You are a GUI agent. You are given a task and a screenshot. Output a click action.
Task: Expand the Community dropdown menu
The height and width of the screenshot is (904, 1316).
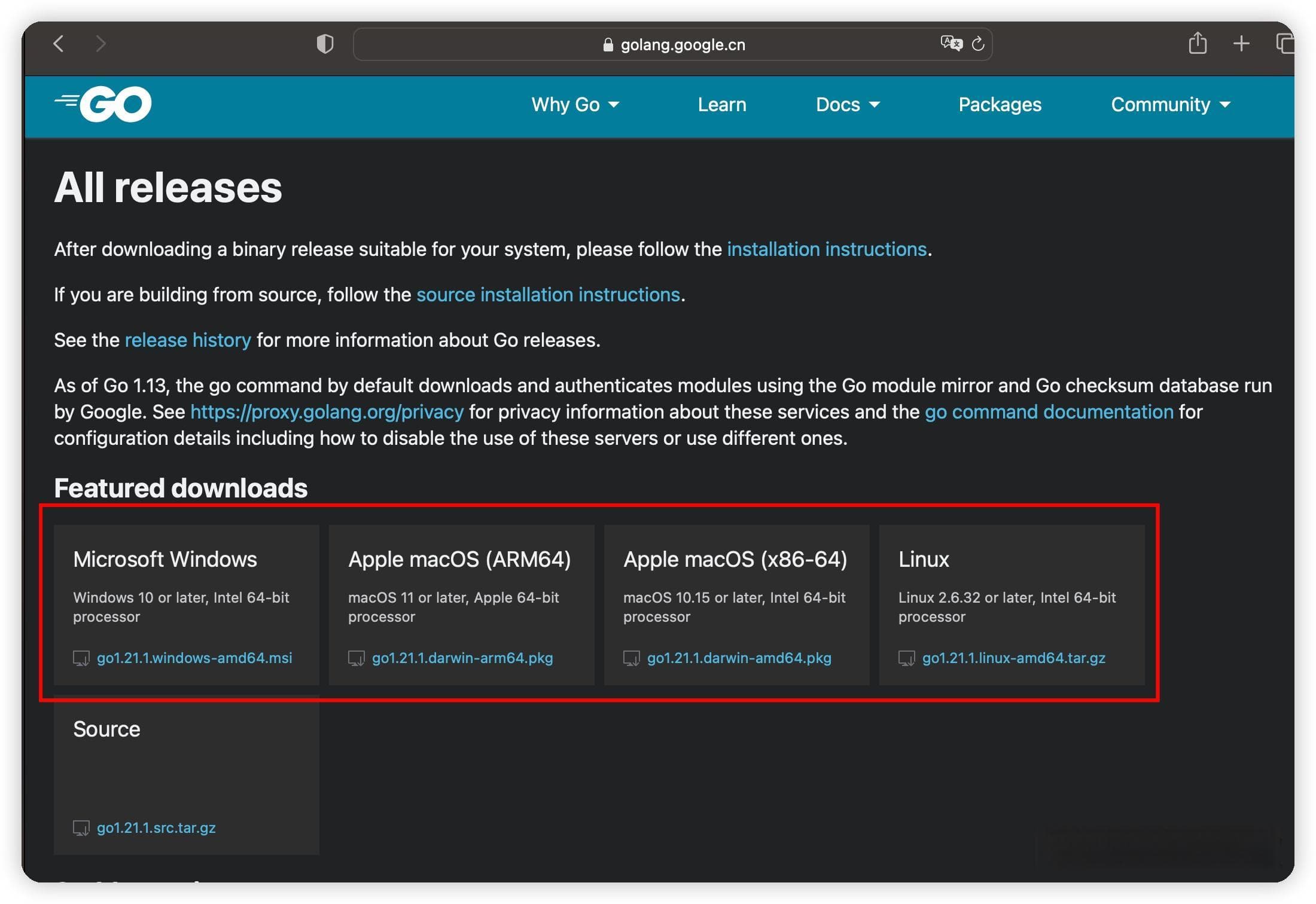click(x=1171, y=105)
